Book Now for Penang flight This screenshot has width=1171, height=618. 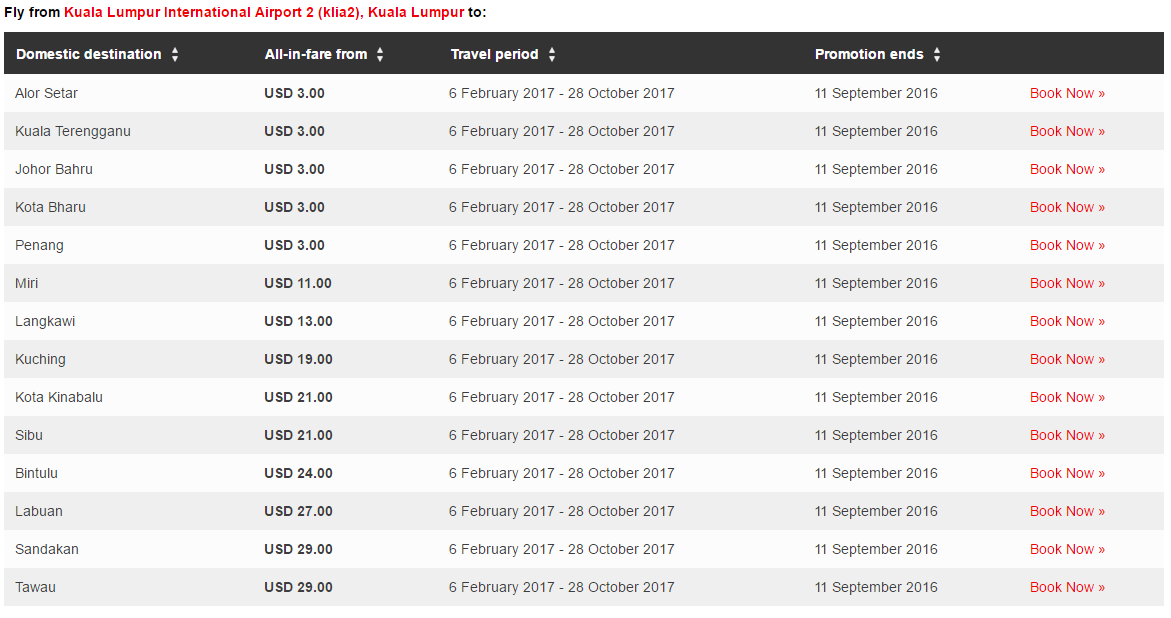coord(1067,246)
